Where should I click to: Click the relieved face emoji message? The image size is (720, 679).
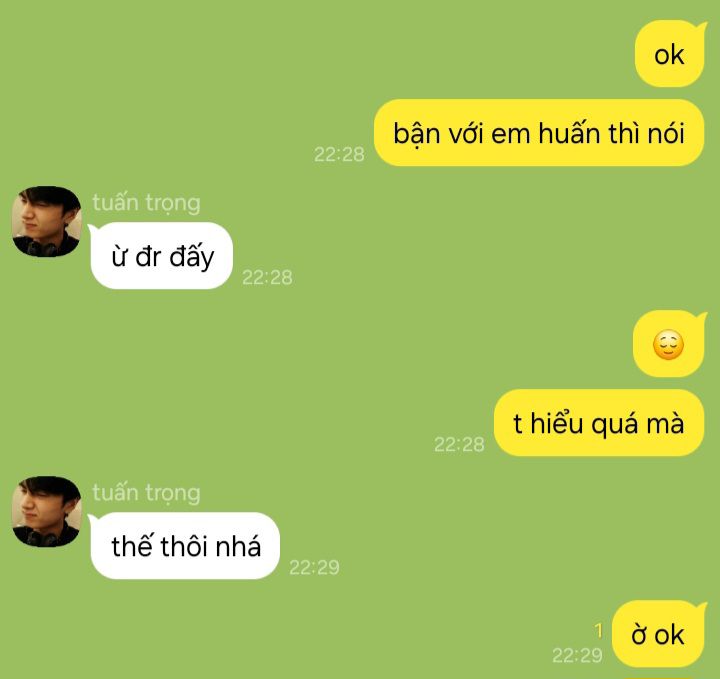tap(669, 344)
